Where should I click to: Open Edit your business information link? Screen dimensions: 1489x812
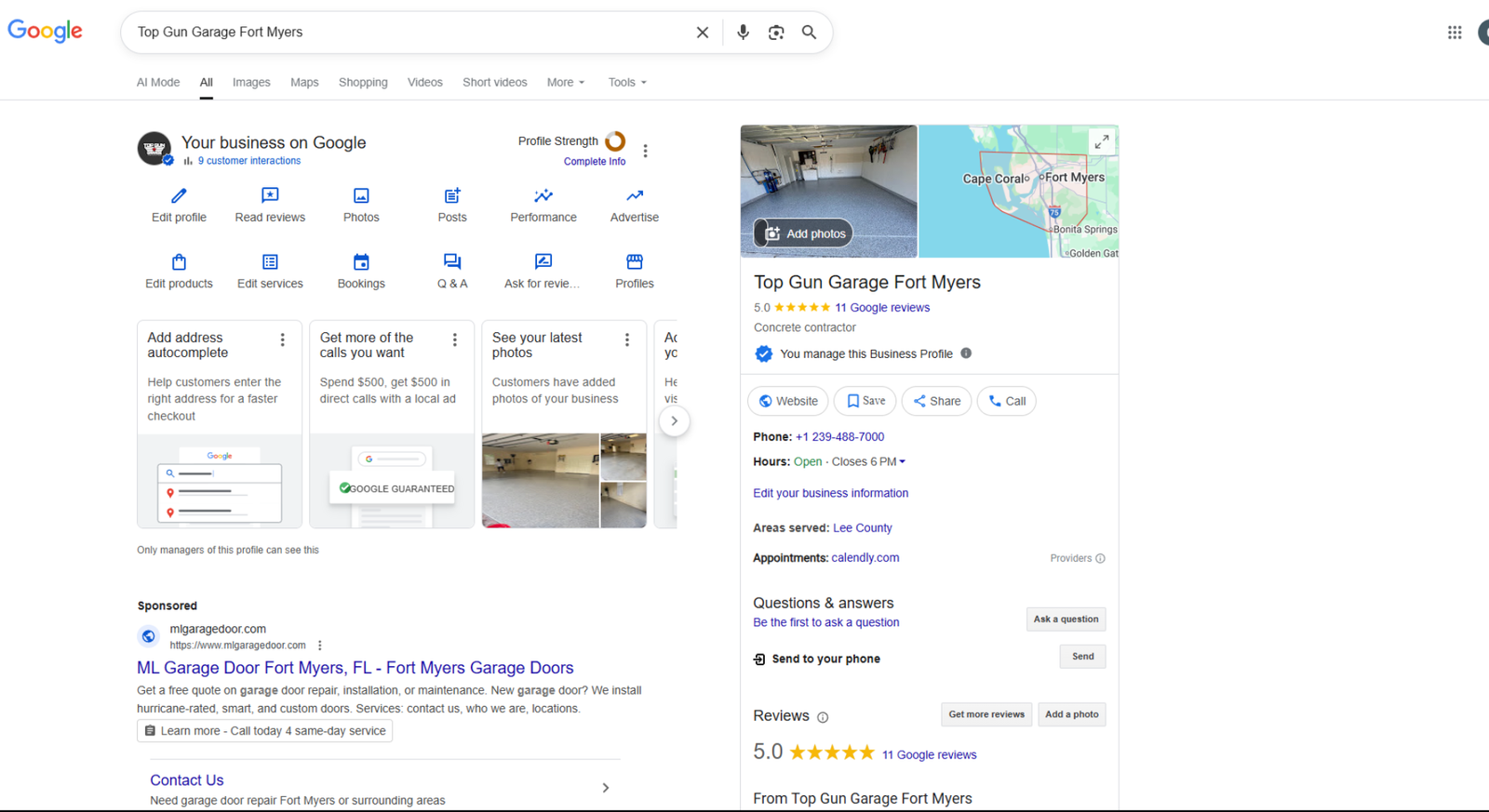click(830, 493)
